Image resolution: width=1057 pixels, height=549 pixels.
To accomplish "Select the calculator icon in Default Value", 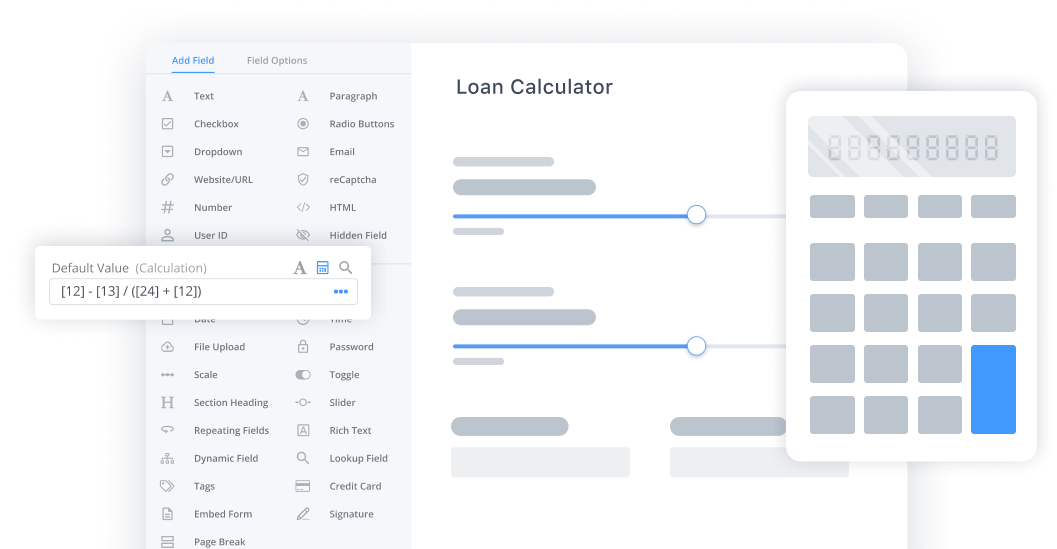I will coord(323,268).
